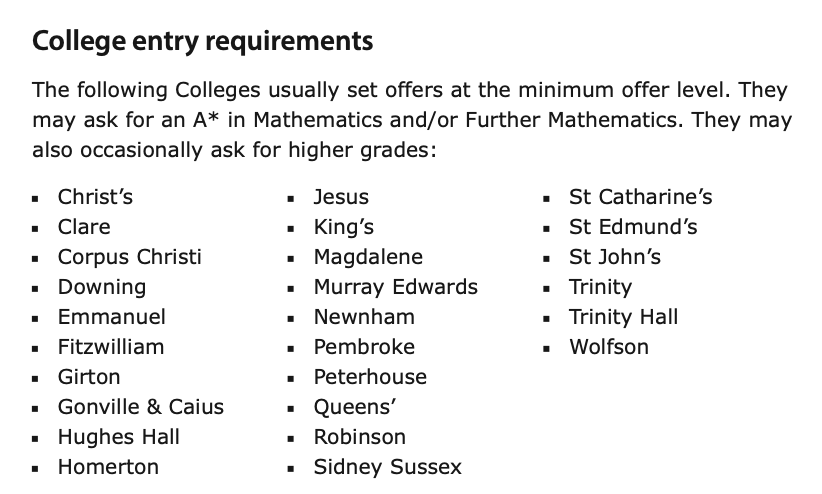The image size is (822, 494).
Task: Click the College entry requirements heading
Action: [202, 42]
